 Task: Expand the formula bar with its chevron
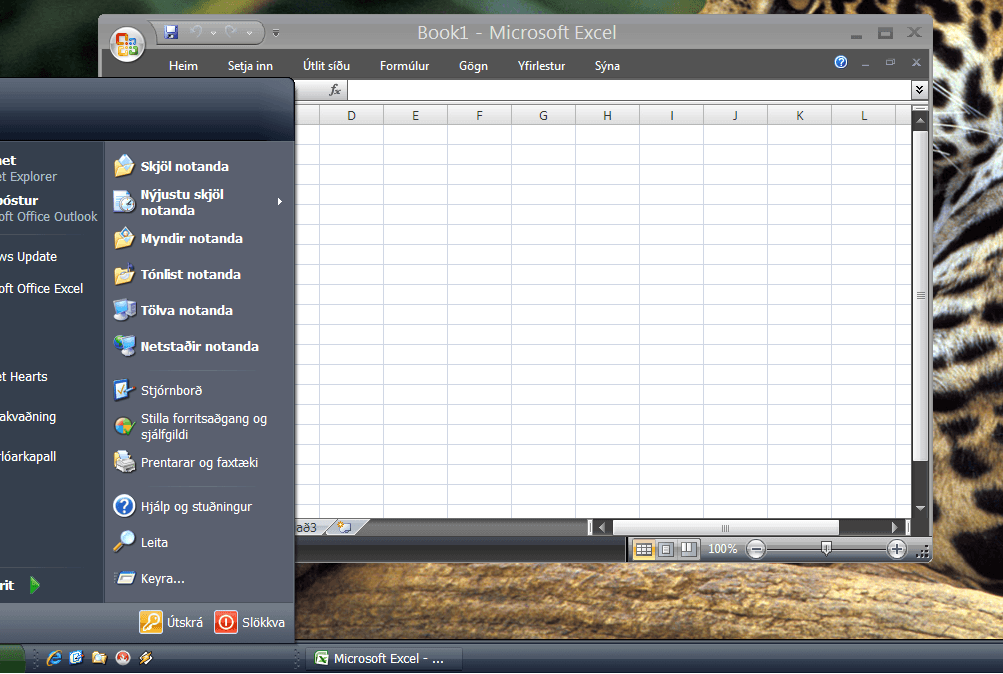919,89
